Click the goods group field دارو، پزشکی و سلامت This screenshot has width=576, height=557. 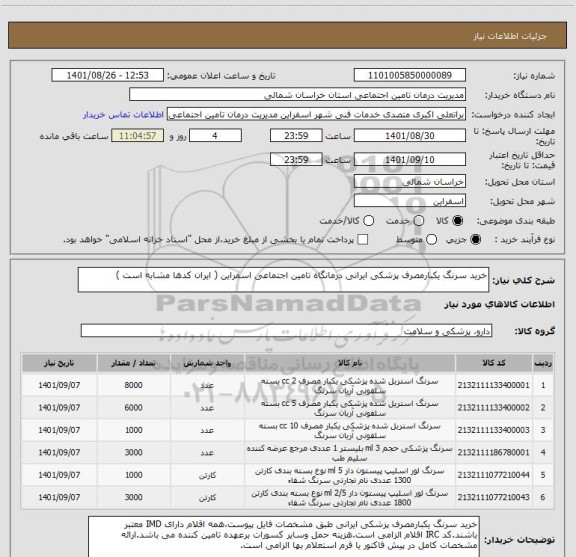[x=286, y=331]
